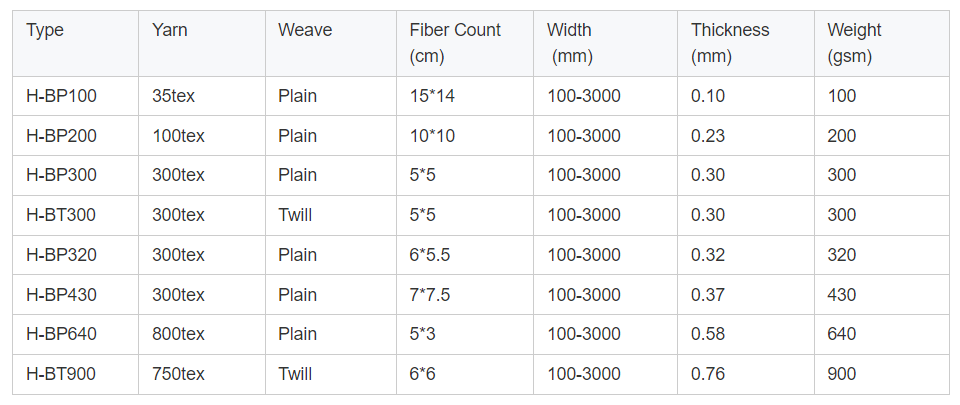Select the Weight (gsm) header cell

click(x=854, y=43)
